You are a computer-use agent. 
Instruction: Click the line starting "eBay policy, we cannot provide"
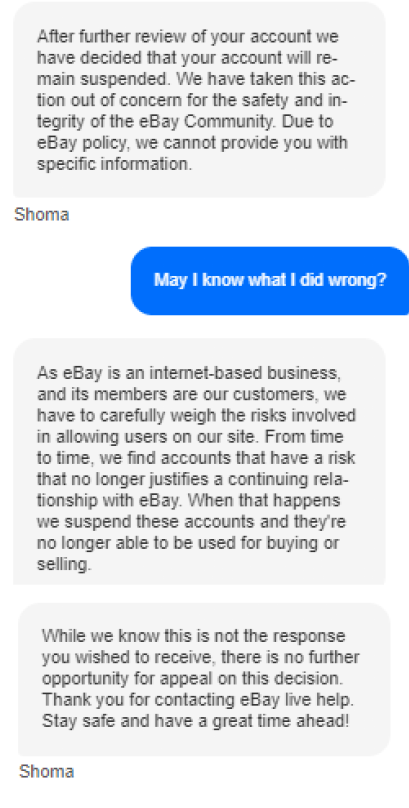[192, 143]
